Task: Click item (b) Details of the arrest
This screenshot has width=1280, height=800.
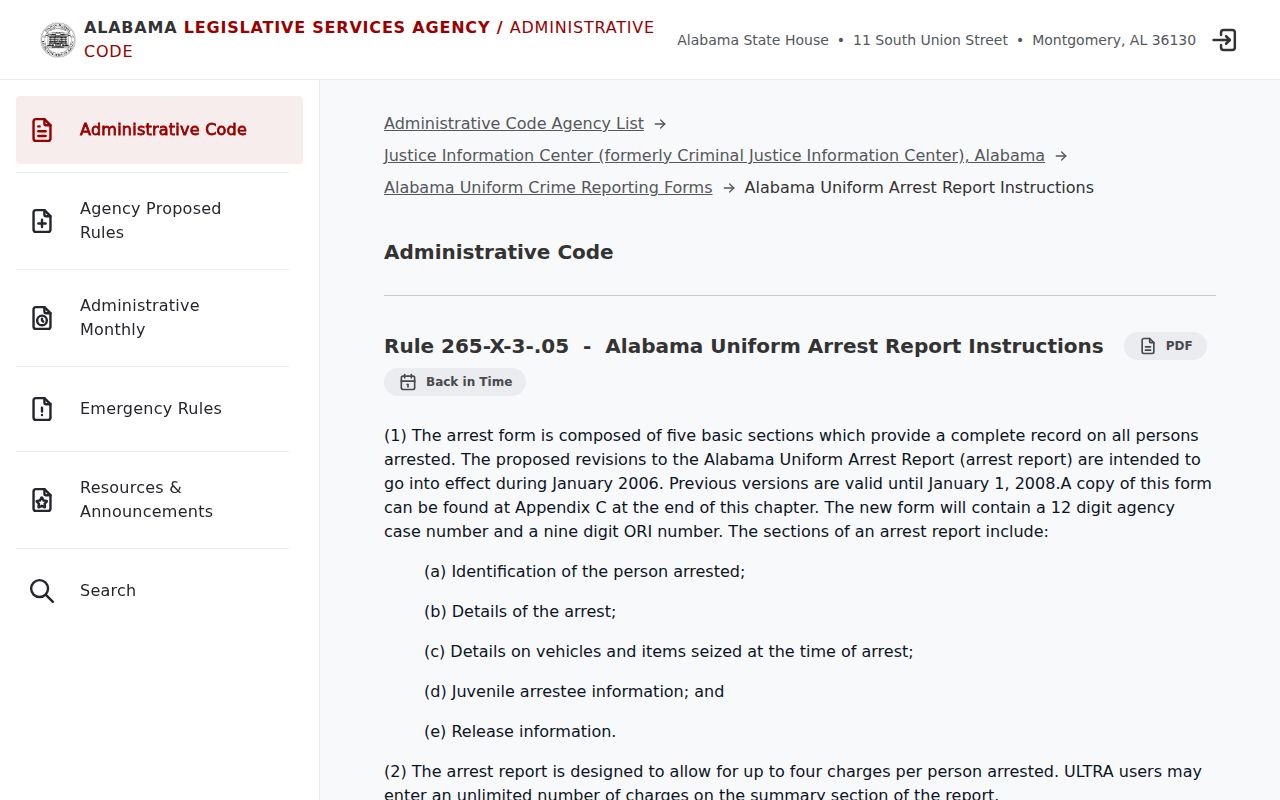Action: (x=520, y=612)
